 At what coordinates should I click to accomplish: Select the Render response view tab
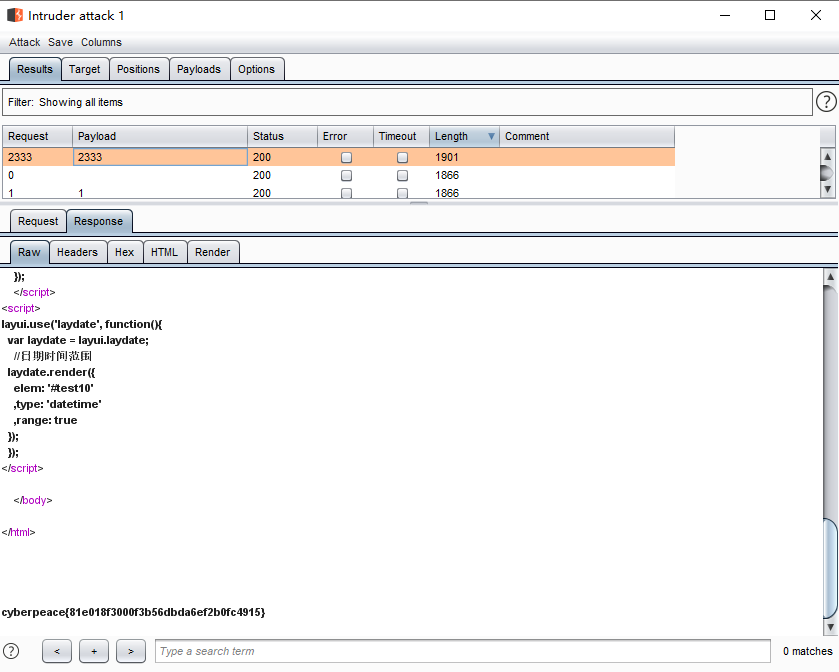click(213, 252)
